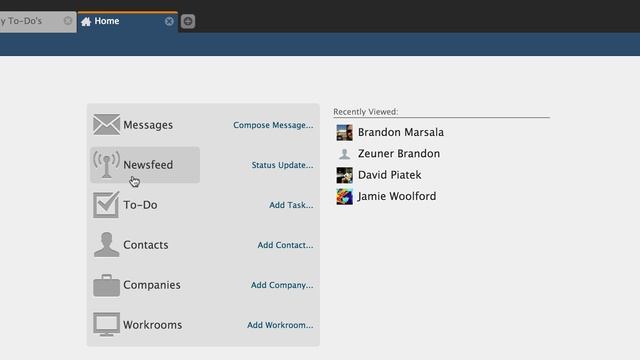Open Newsfeed via the antenna icon
The width and height of the screenshot is (640, 360).
(106, 164)
